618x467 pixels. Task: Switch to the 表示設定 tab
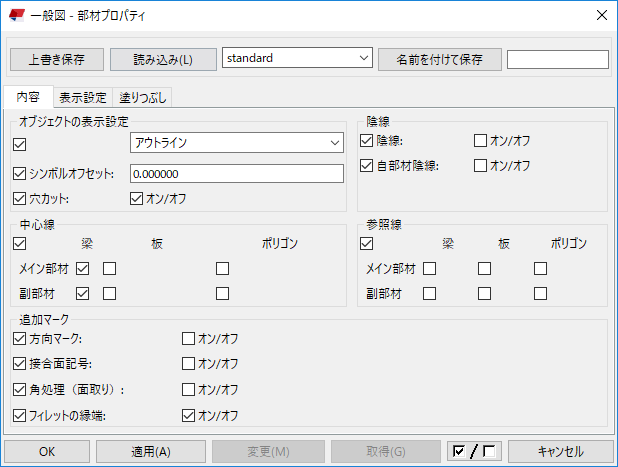(82, 97)
